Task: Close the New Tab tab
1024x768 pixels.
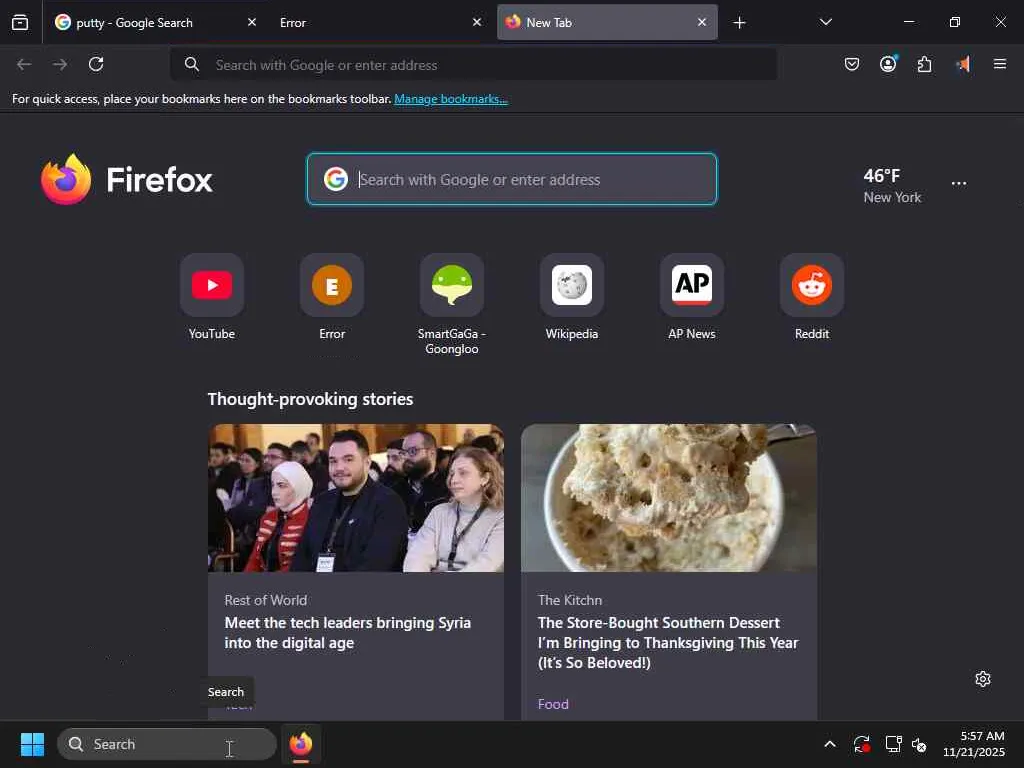Action: point(701,22)
